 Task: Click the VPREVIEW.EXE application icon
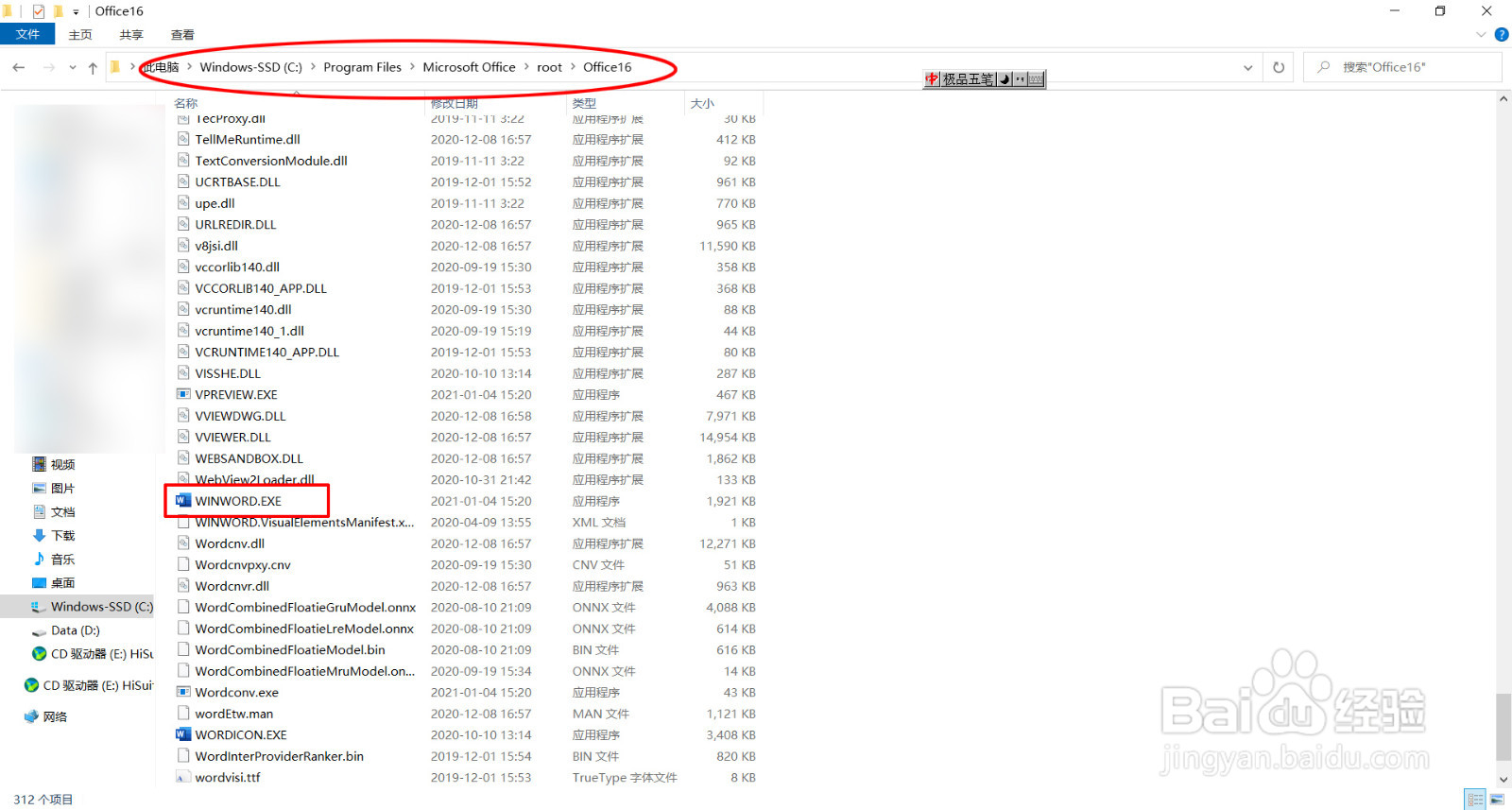click(183, 394)
